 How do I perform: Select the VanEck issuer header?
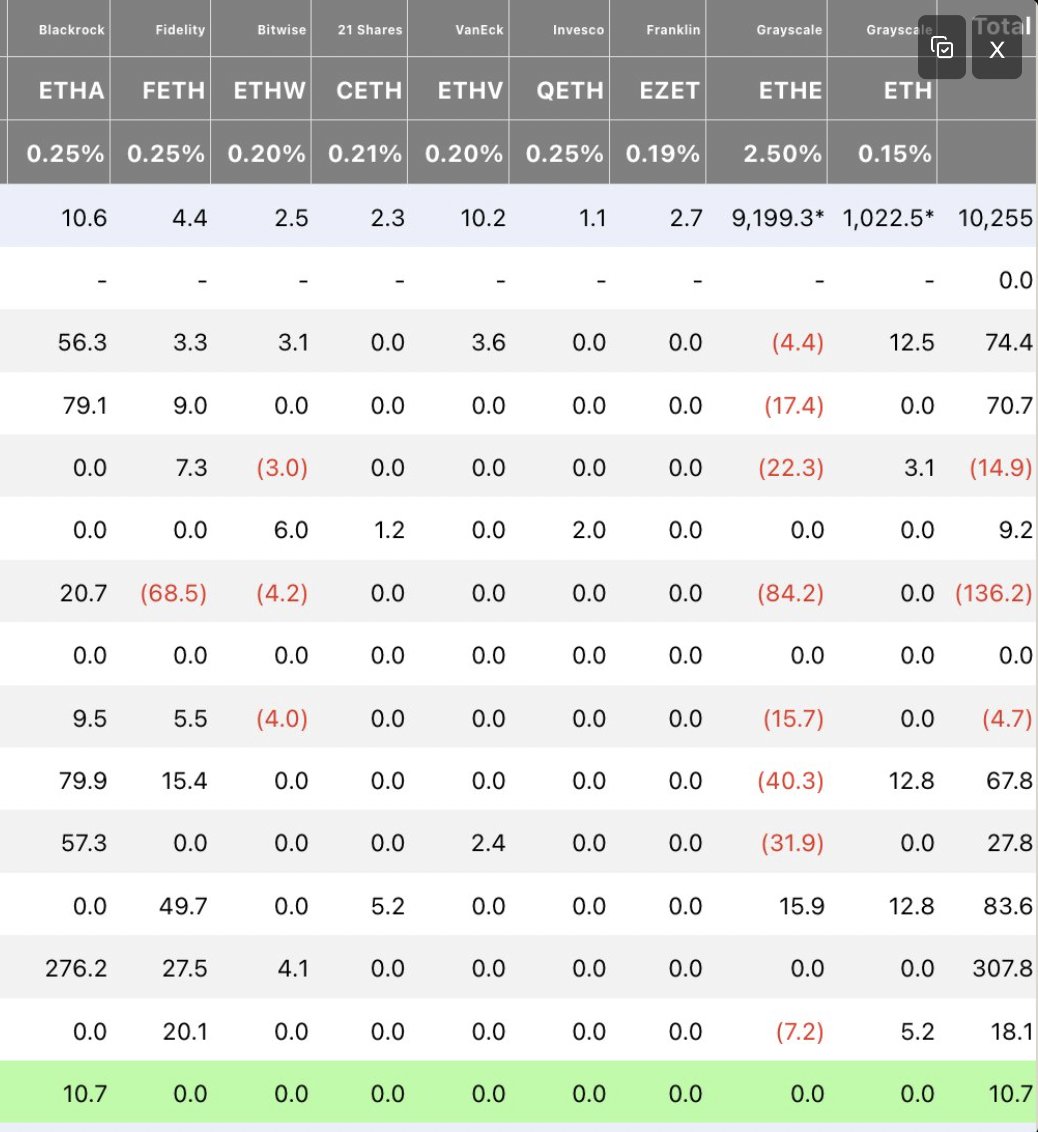[x=479, y=30]
